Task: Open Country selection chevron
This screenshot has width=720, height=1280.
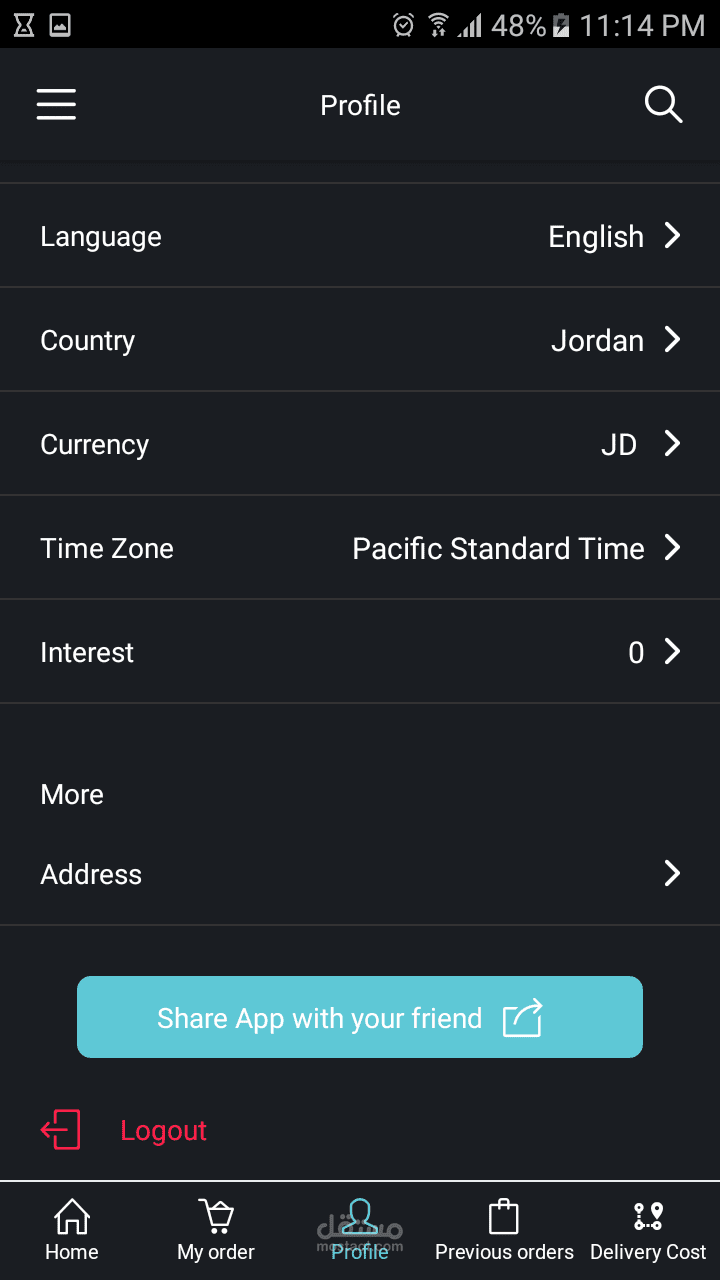Action: click(x=673, y=340)
